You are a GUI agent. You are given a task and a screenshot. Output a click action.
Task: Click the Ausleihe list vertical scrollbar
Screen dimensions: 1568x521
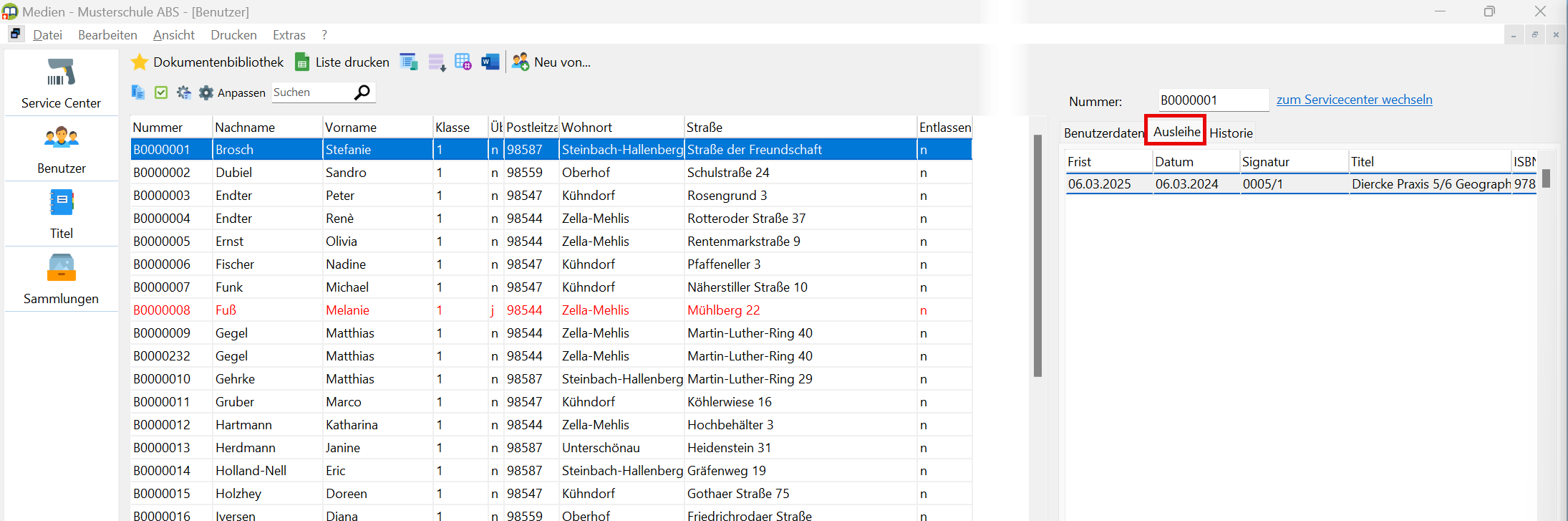click(x=1547, y=178)
